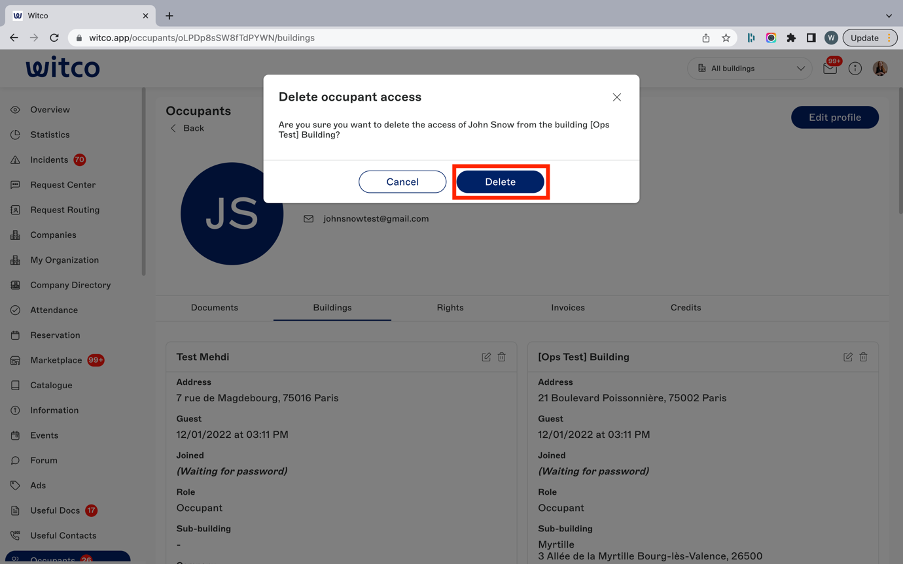Click the Information circle icon in sidebar
The width and height of the screenshot is (904, 564).
point(16,410)
